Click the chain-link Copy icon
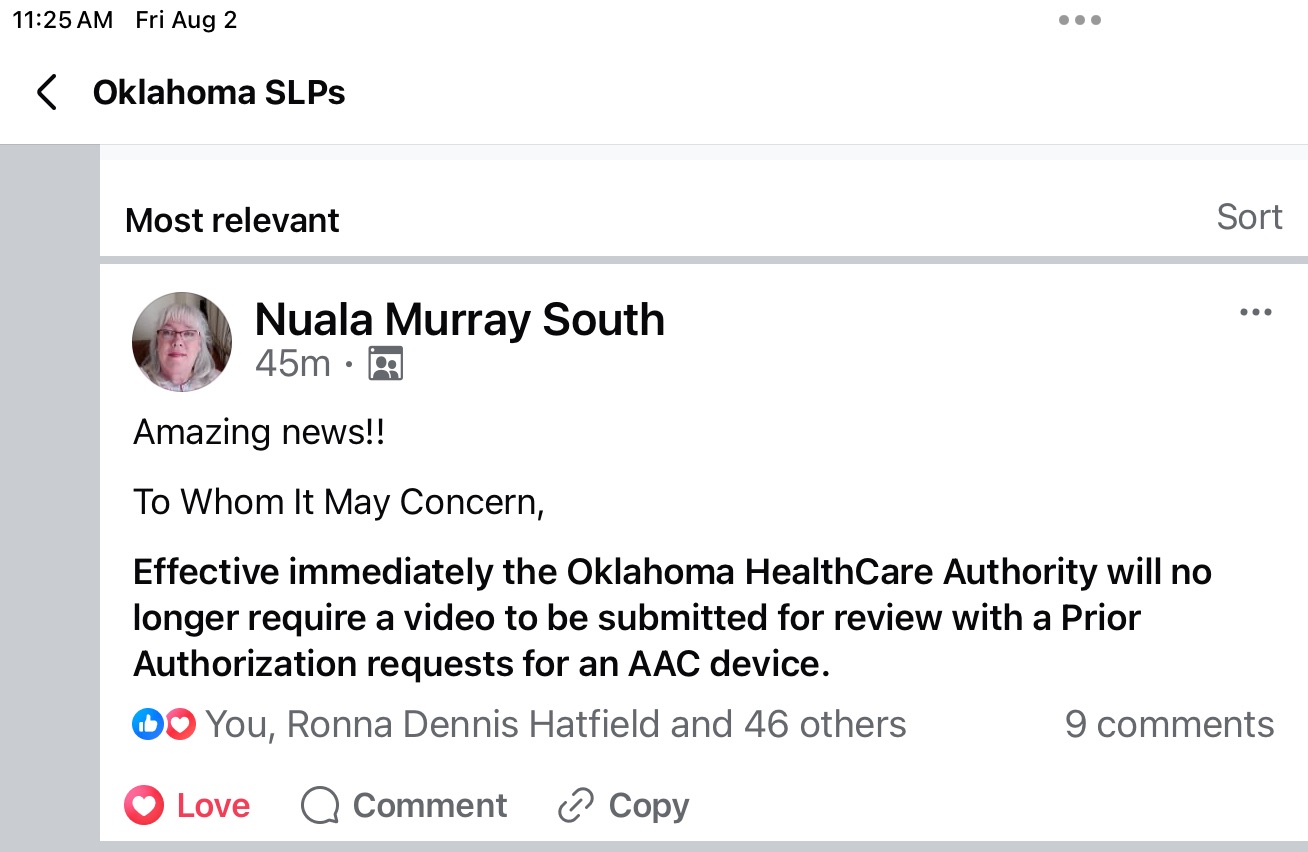Image resolution: width=1308 pixels, height=852 pixels. pyautogui.click(x=576, y=806)
